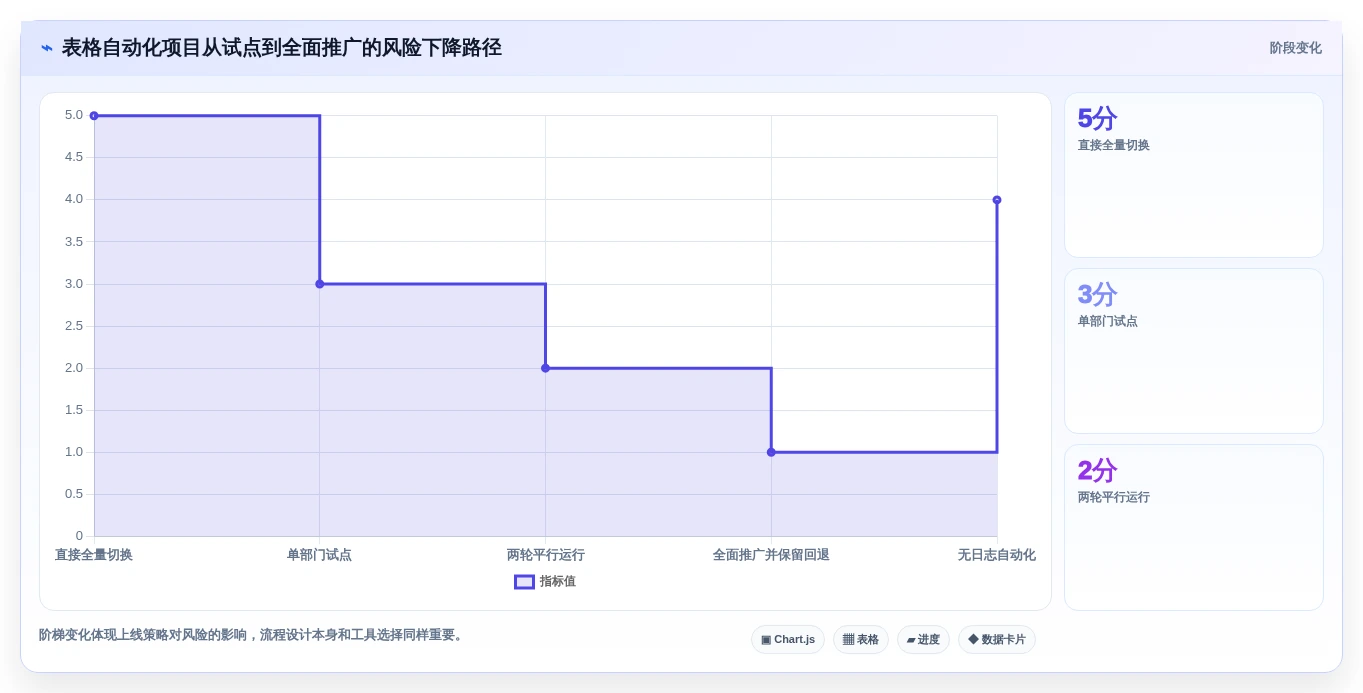Click the x-axis label 单部门试点
1363x693 pixels.
click(x=320, y=555)
